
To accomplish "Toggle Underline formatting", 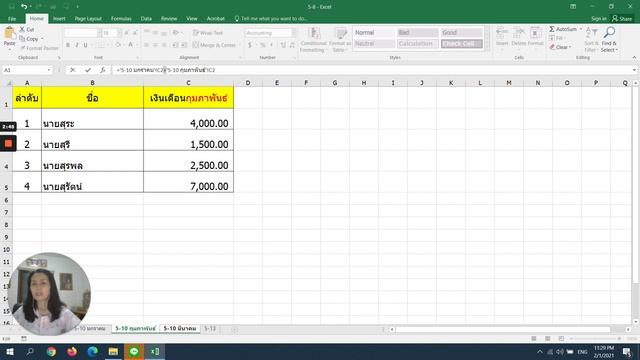I will (x=85, y=45).
